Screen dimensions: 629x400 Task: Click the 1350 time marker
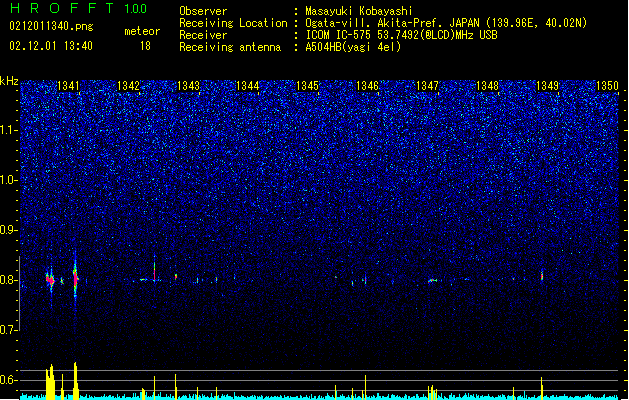coord(607,86)
